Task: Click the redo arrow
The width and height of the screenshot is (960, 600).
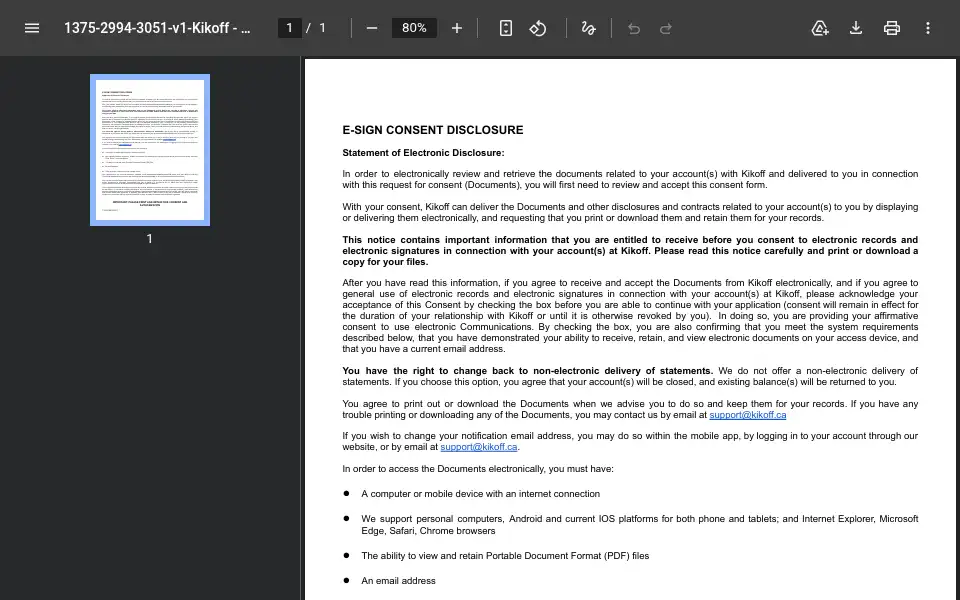Action: tap(666, 28)
